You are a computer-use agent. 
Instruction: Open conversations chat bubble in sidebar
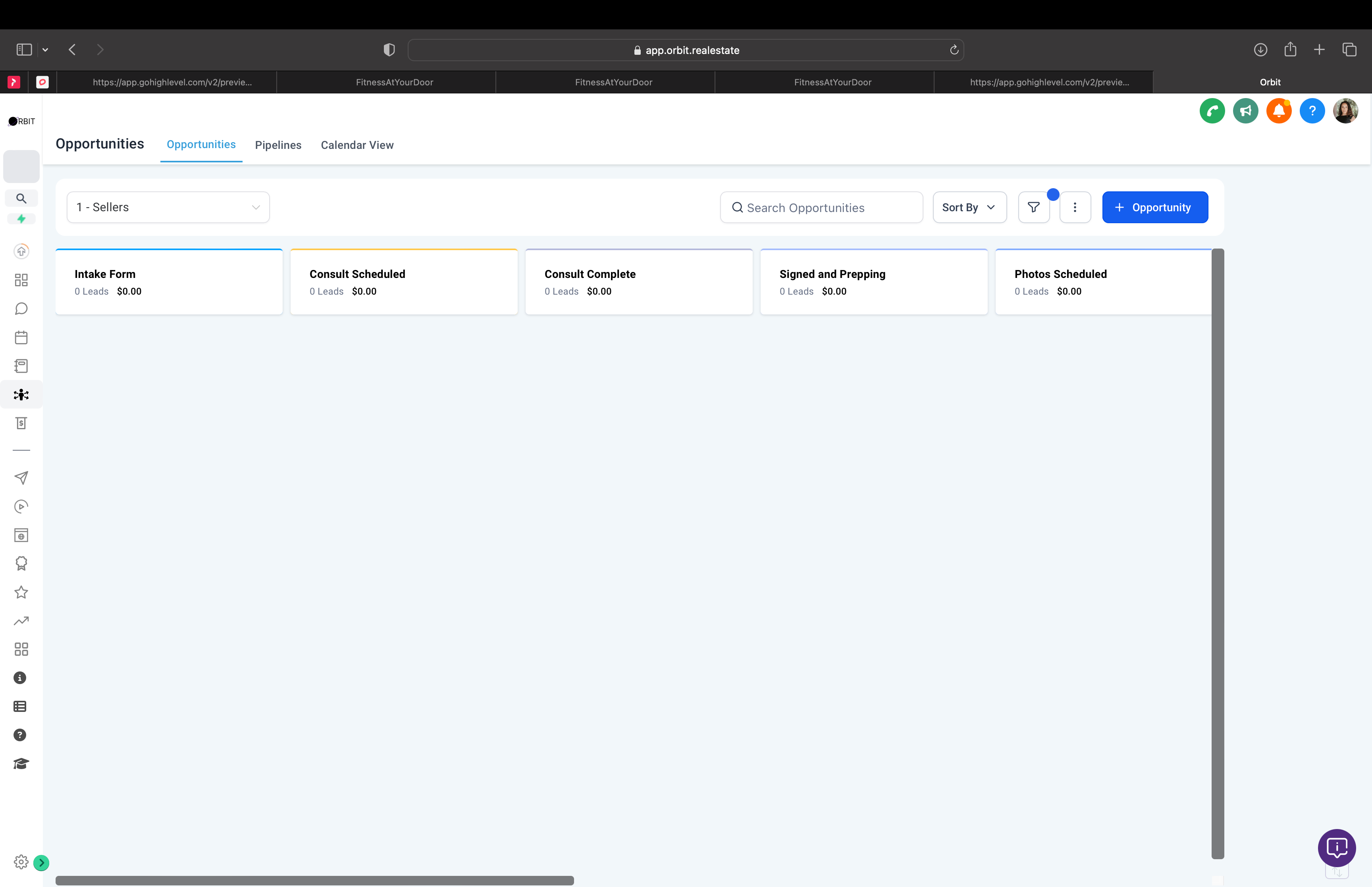click(x=21, y=309)
